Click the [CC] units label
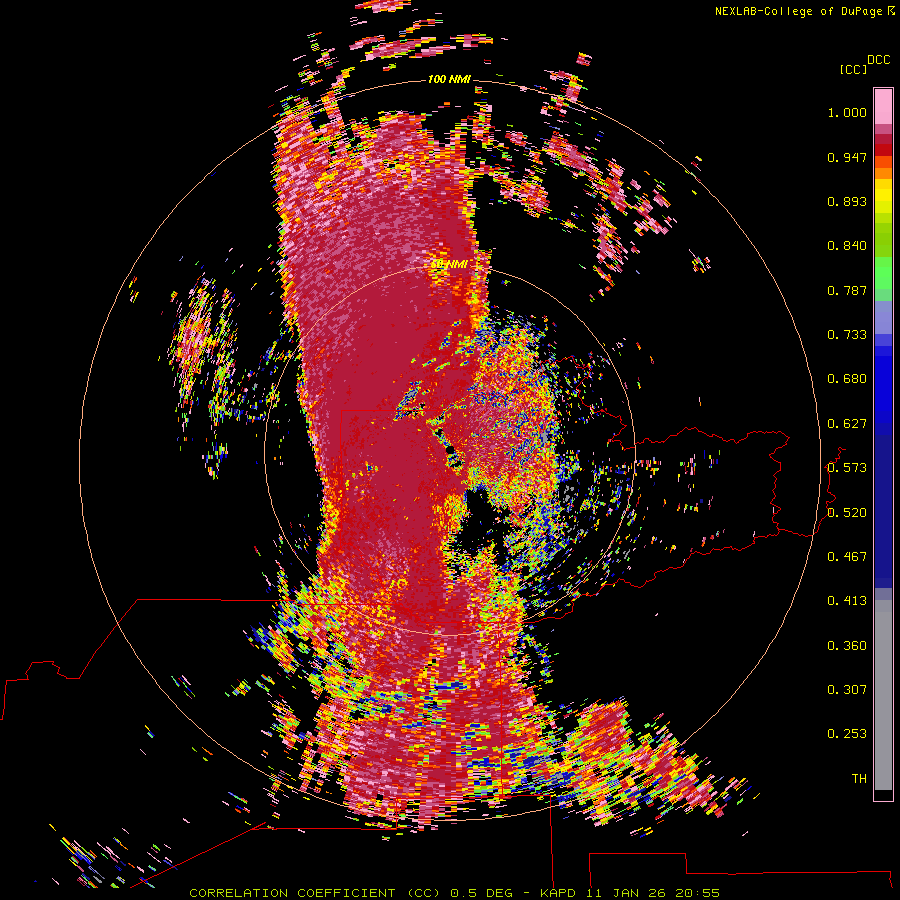 854,69
